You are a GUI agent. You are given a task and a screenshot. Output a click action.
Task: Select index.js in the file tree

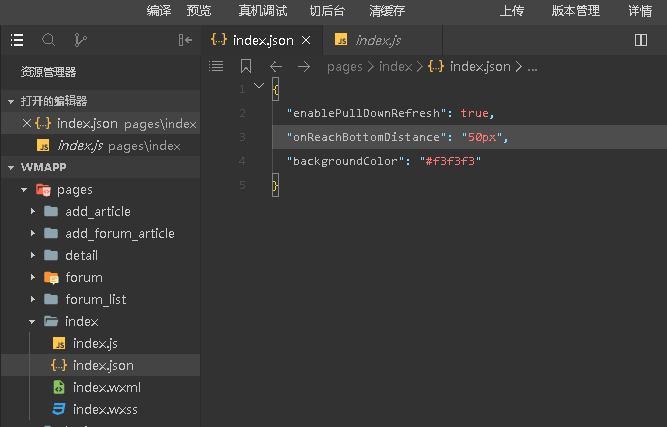(x=100, y=343)
